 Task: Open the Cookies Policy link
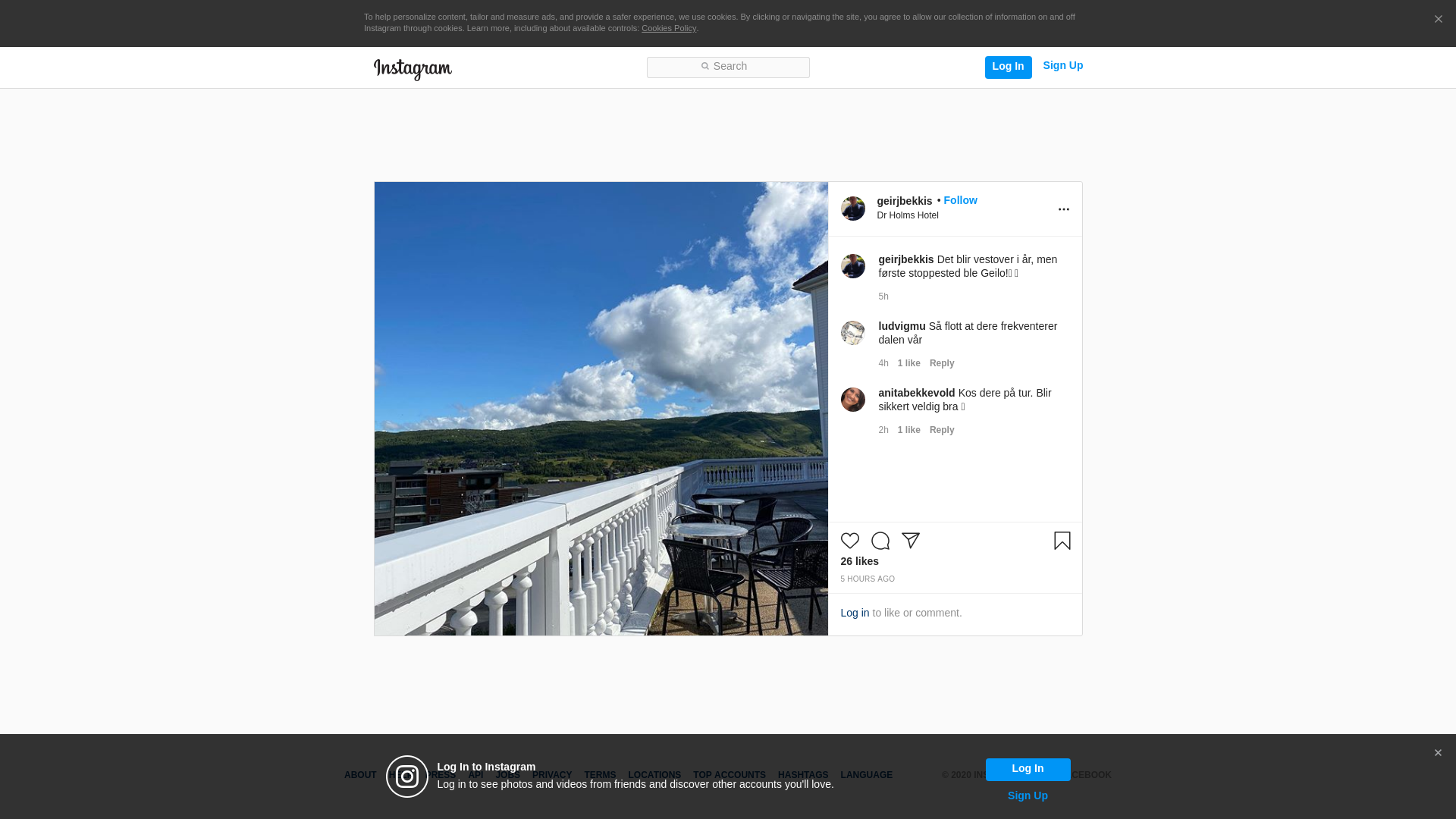tap(669, 28)
